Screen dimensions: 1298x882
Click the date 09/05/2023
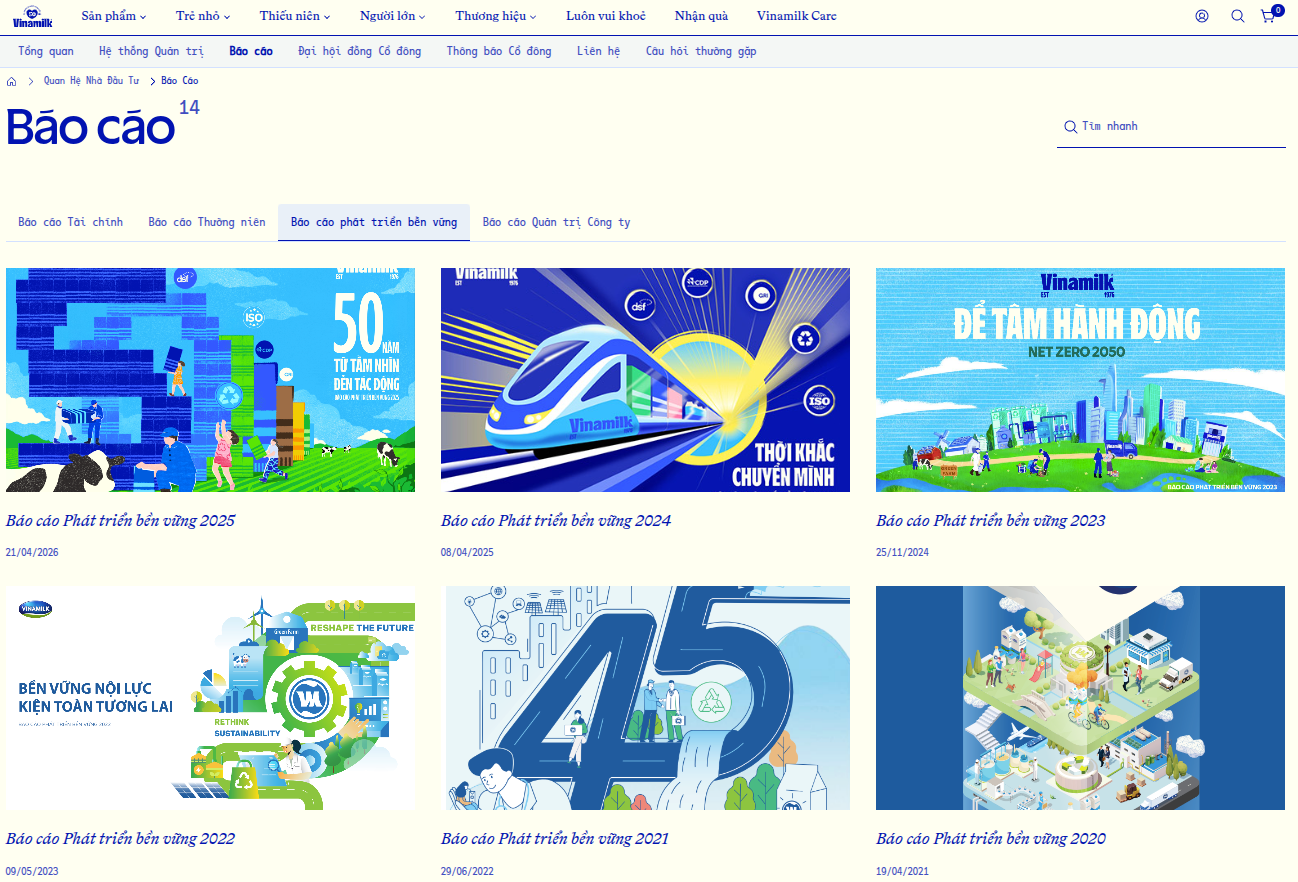pos(32,871)
